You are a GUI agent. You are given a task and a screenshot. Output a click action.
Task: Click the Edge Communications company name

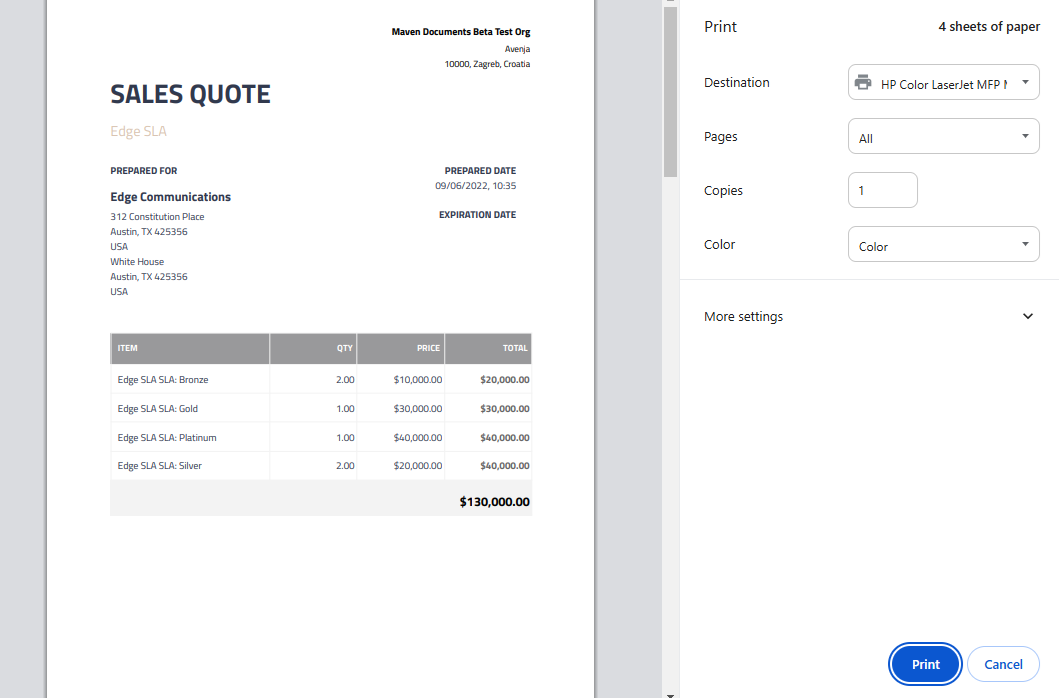click(170, 197)
